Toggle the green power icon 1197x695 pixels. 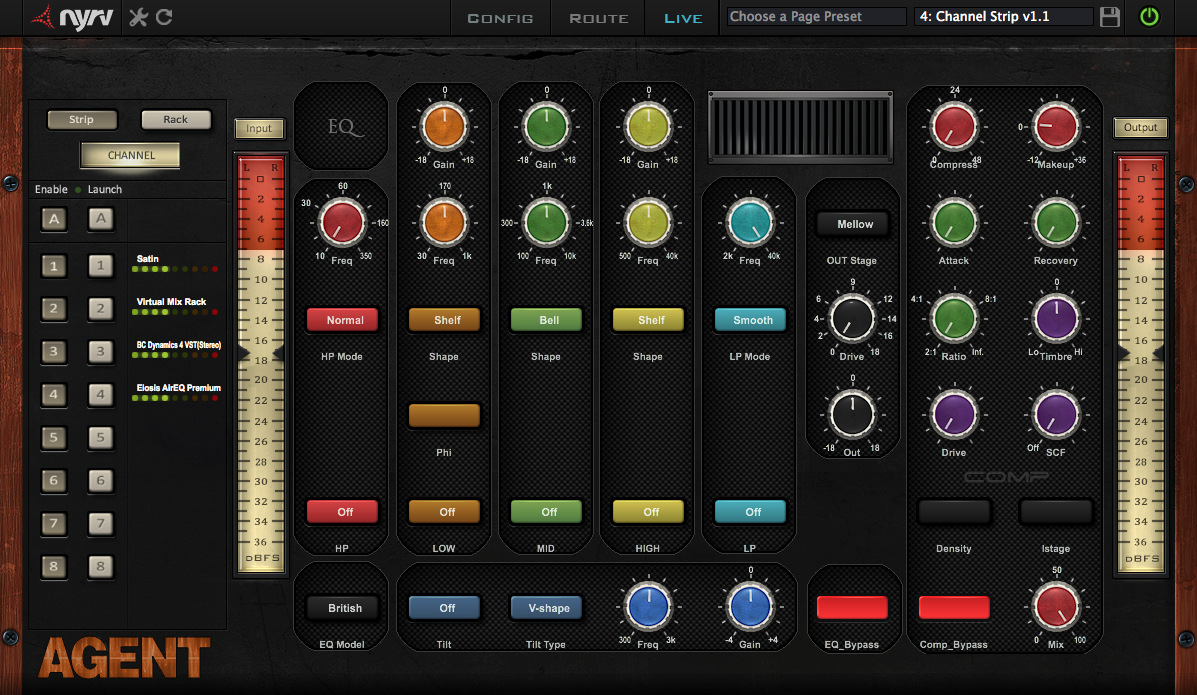click(1149, 17)
